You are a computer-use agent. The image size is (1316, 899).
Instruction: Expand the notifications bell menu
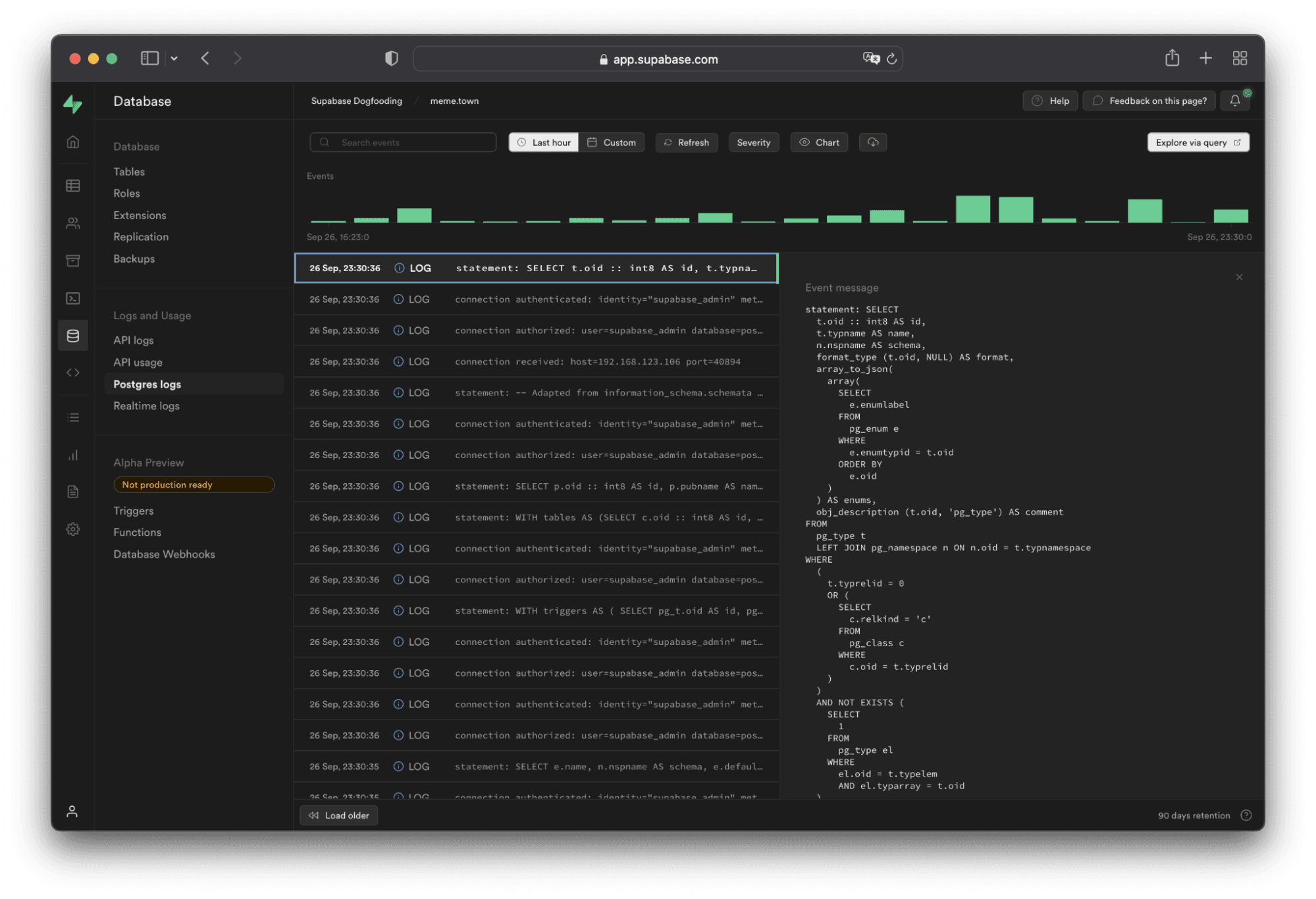click(1235, 100)
